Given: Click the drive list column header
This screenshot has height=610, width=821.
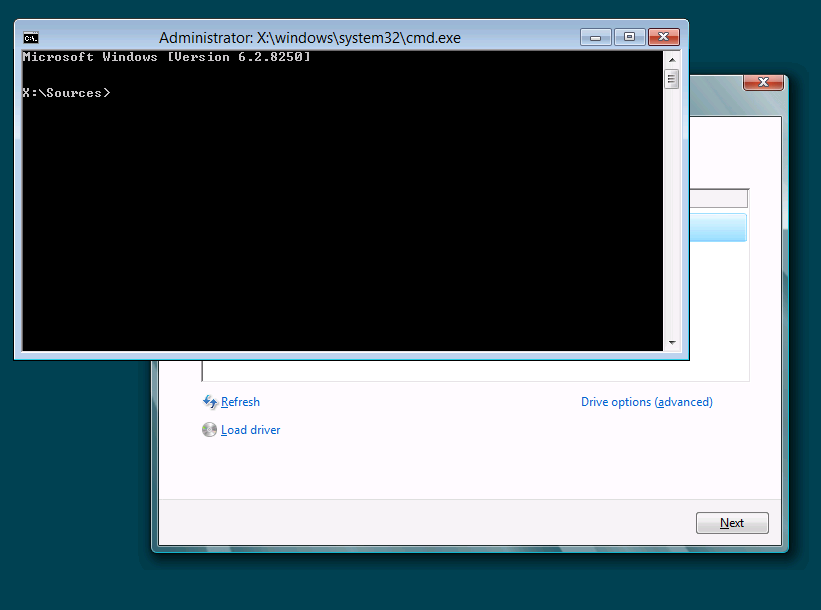Looking at the screenshot, I should [x=717, y=197].
